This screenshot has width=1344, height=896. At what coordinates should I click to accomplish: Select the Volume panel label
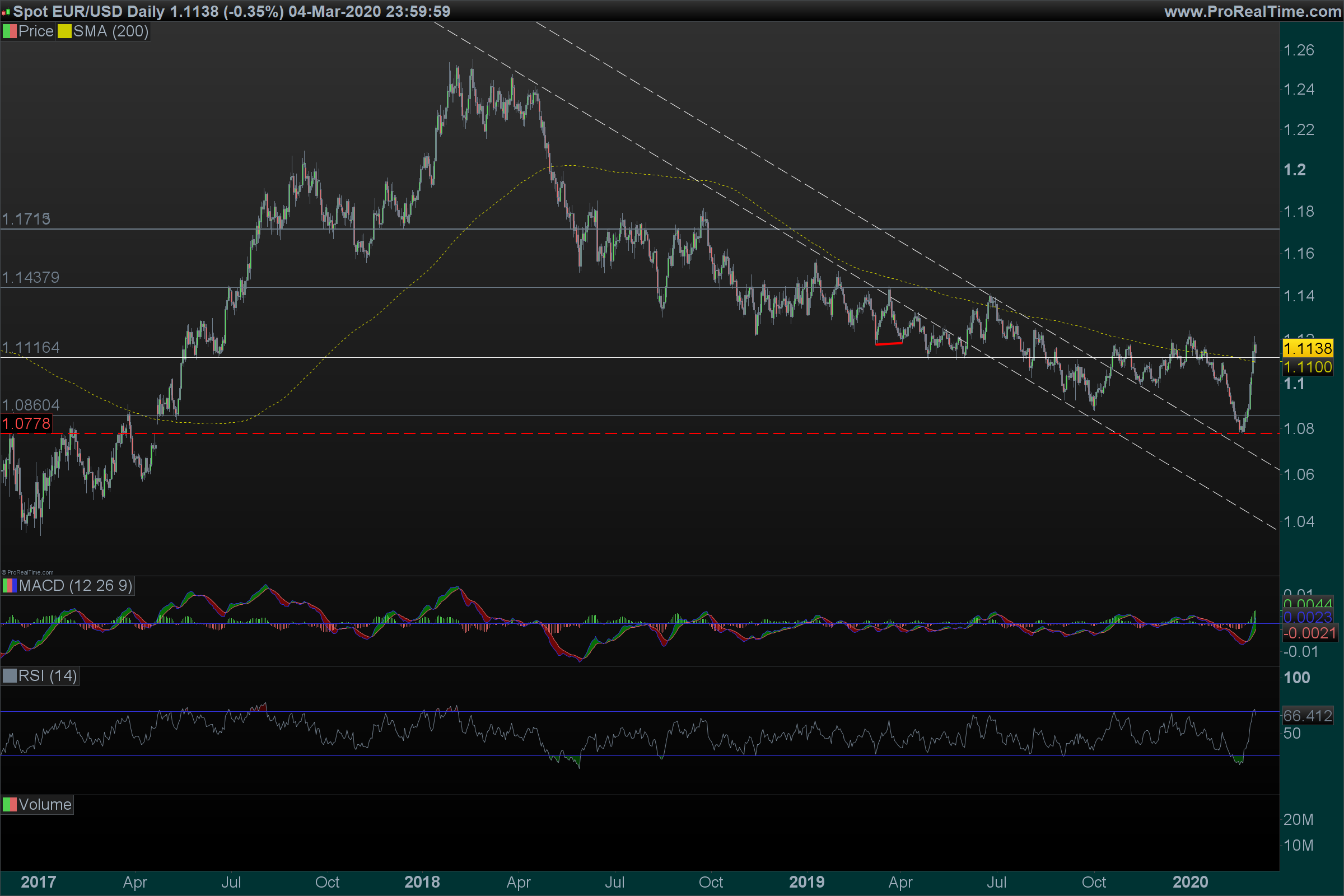(45, 805)
